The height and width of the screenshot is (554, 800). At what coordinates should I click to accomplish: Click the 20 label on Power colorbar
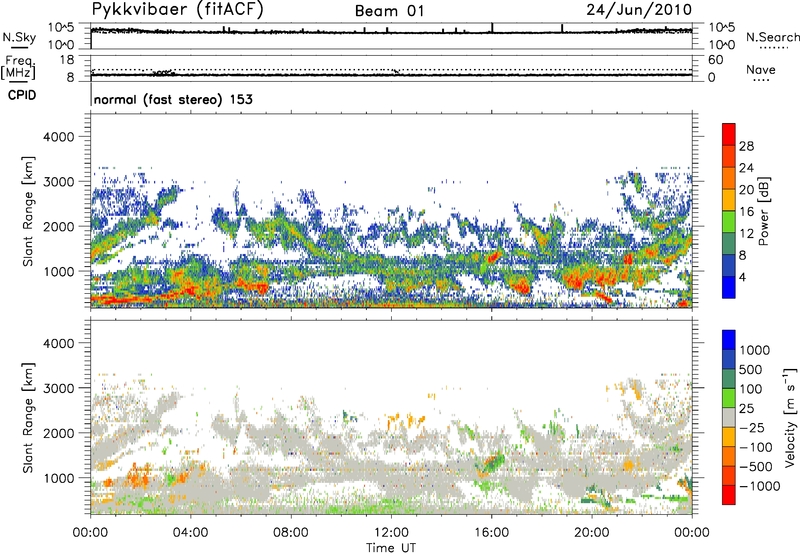746,190
